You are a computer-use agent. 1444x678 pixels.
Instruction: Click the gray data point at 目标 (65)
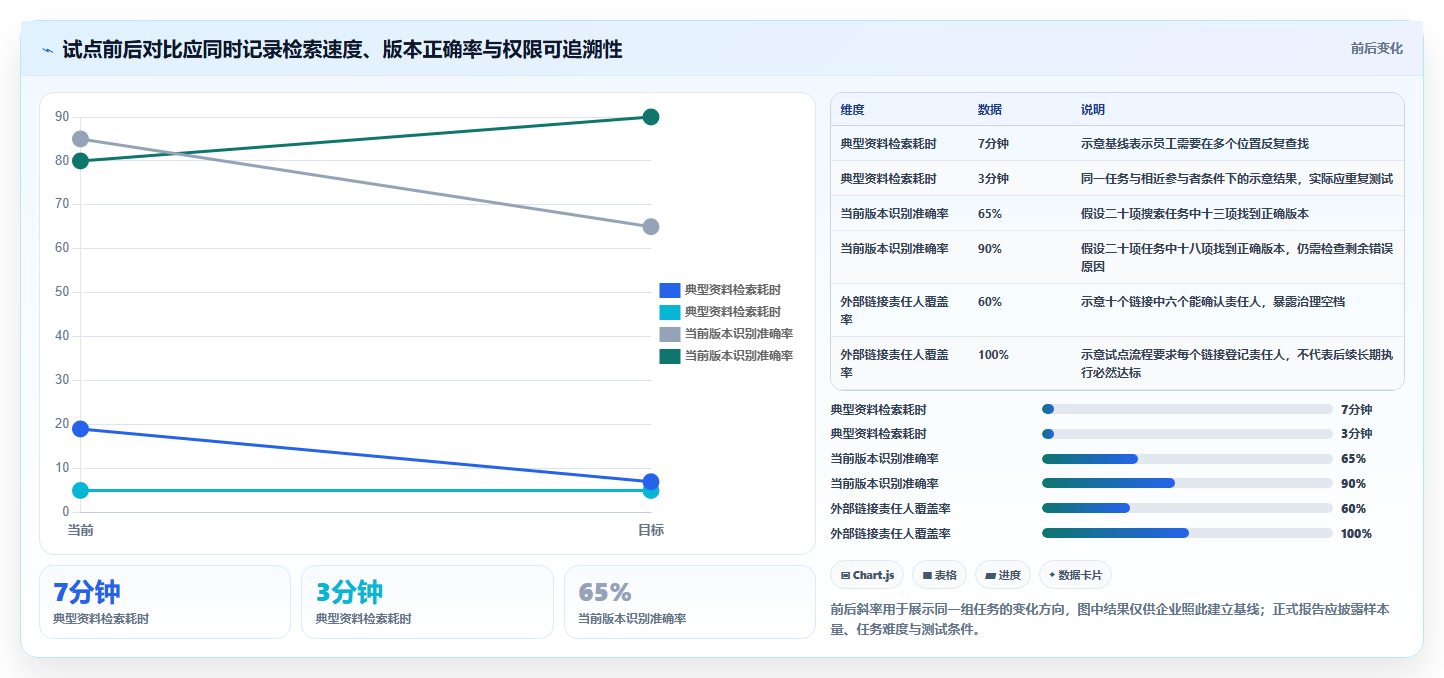pyautogui.click(x=651, y=227)
